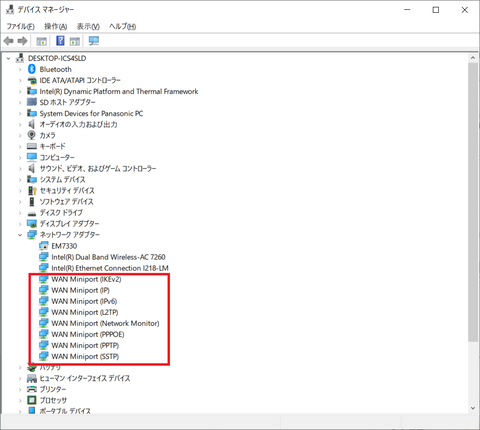Click the scrollbar down arrow

point(473,408)
